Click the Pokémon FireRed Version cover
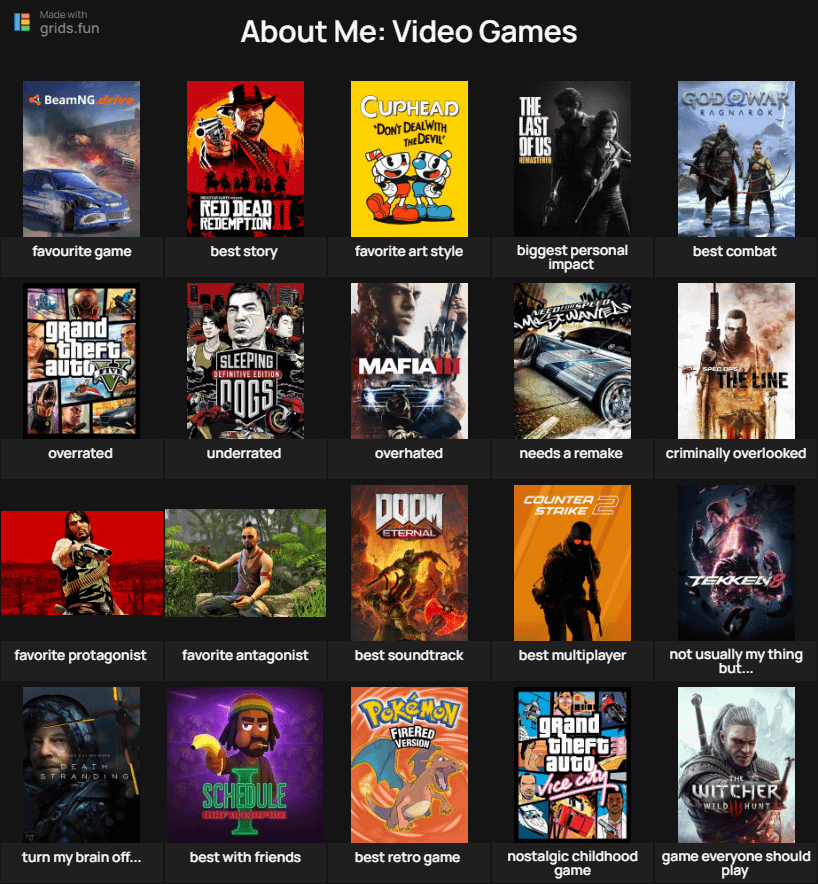The height and width of the screenshot is (884, 818). pos(409,765)
